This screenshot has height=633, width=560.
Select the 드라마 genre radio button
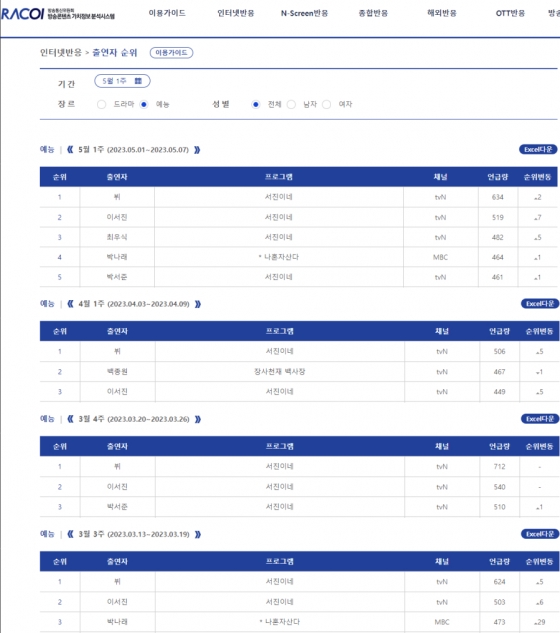(101, 105)
